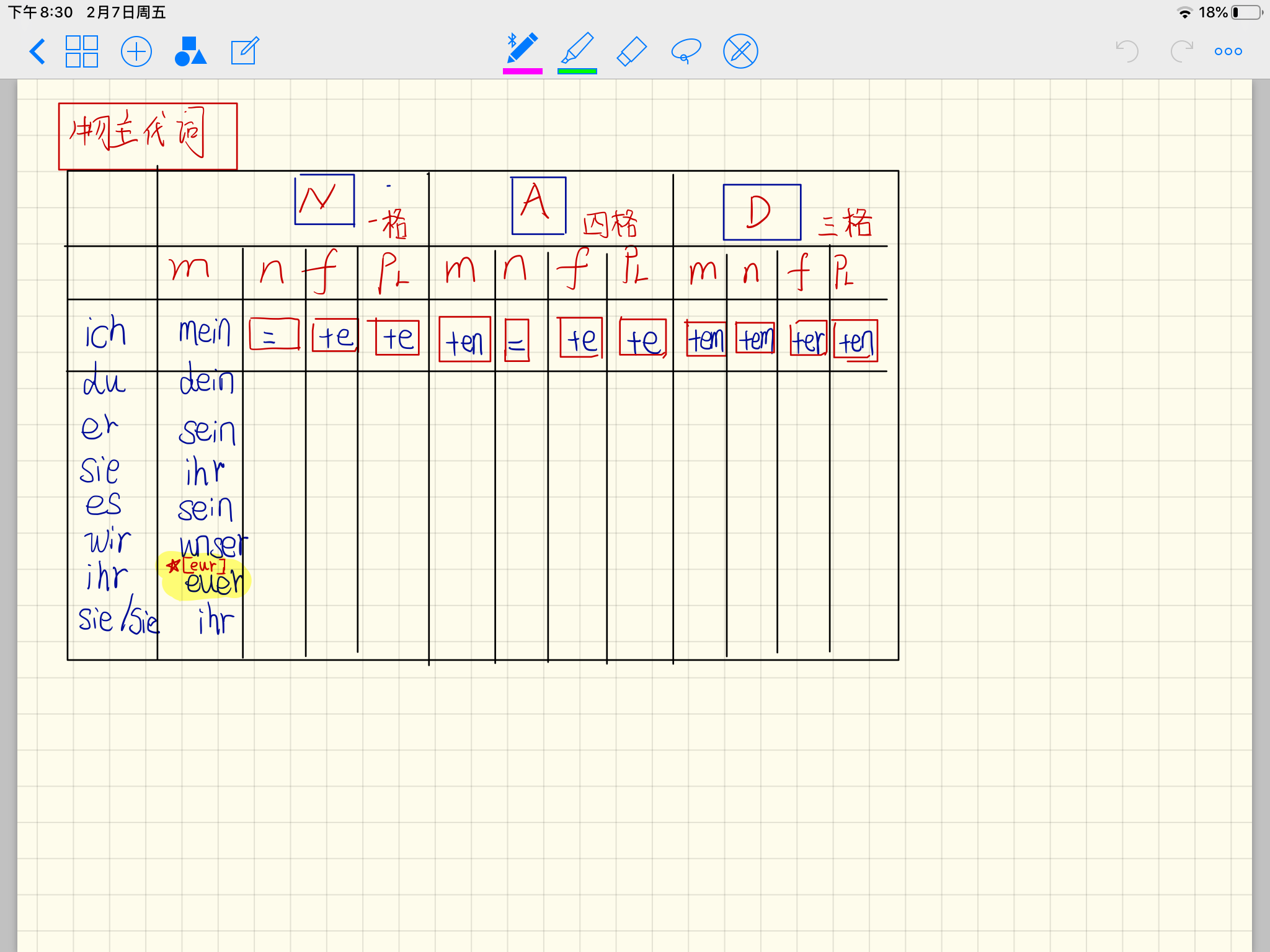Tap the yellow highlighted 'euer' word

(x=213, y=583)
